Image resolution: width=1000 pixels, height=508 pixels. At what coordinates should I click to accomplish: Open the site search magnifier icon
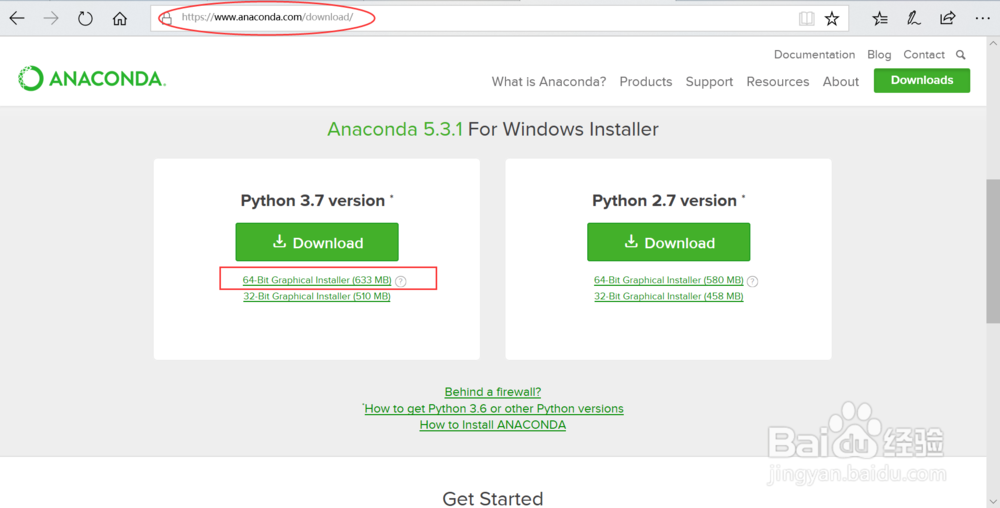pos(961,55)
